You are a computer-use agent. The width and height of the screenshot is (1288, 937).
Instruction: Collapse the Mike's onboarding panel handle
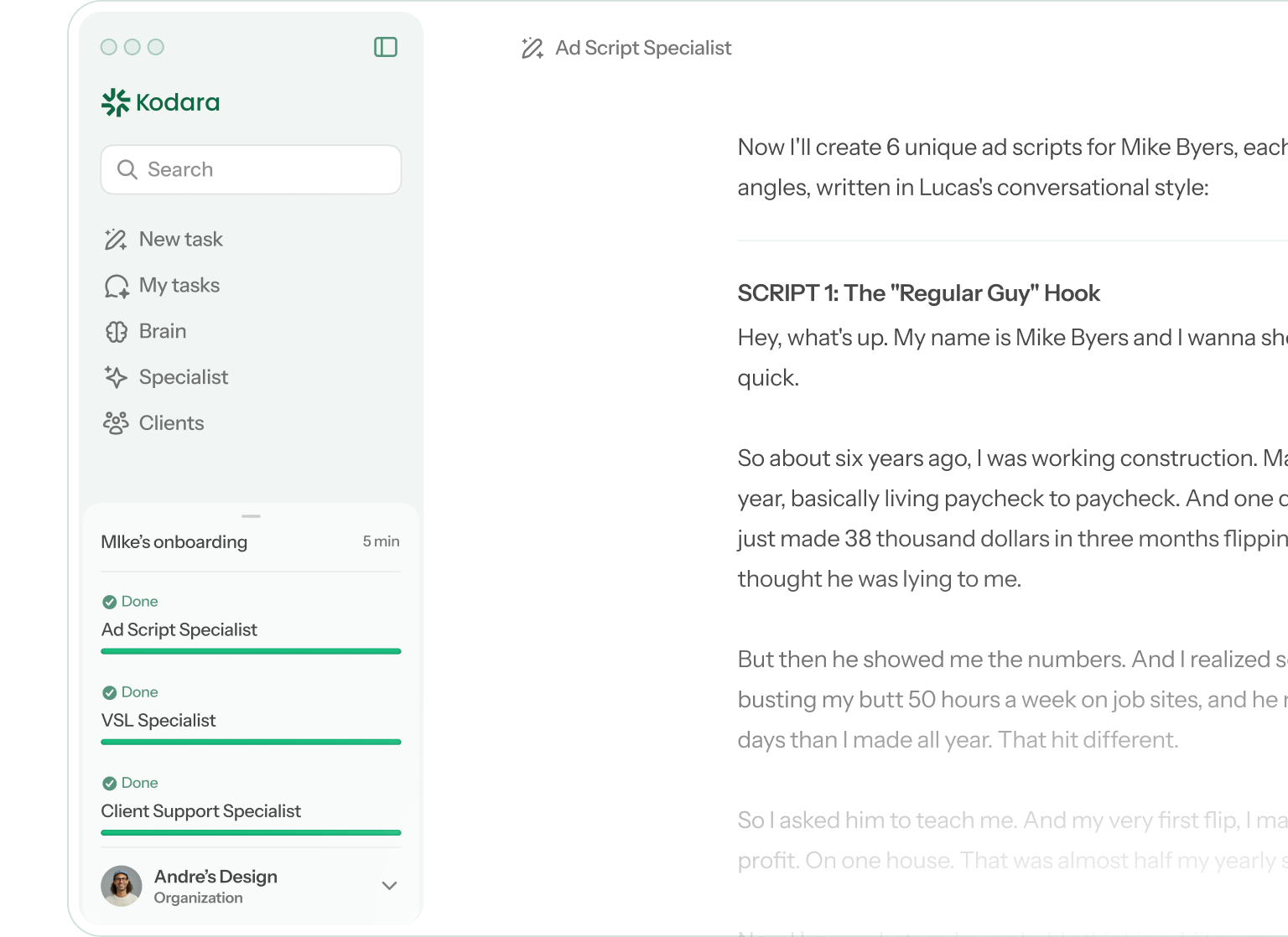coord(250,515)
